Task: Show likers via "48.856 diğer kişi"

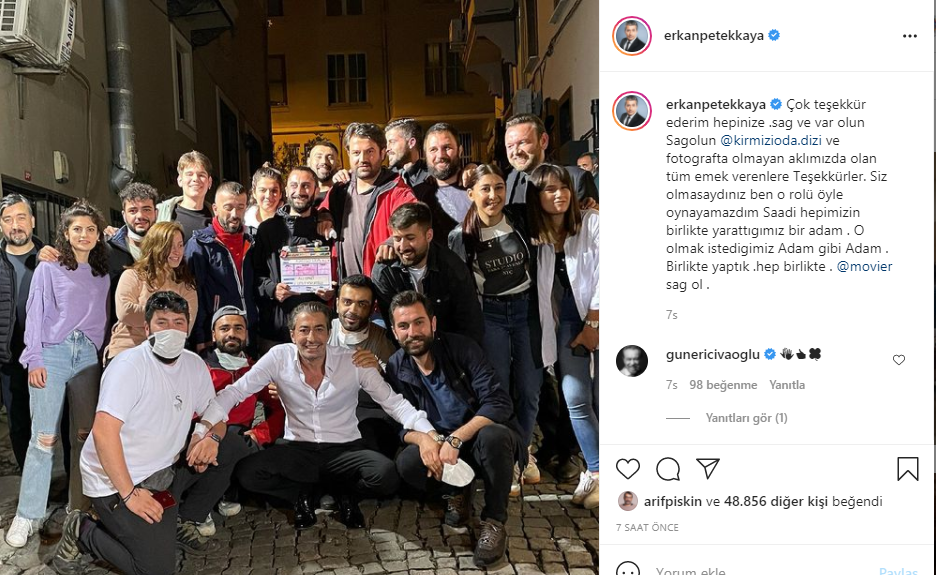Action: click(775, 502)
